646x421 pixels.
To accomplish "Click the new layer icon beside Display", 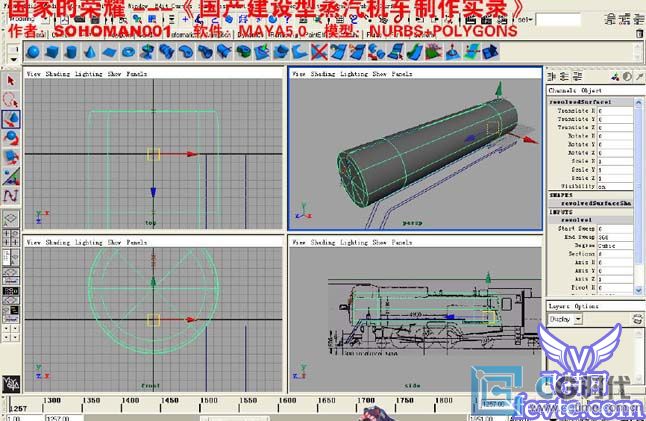I will 638,319.
